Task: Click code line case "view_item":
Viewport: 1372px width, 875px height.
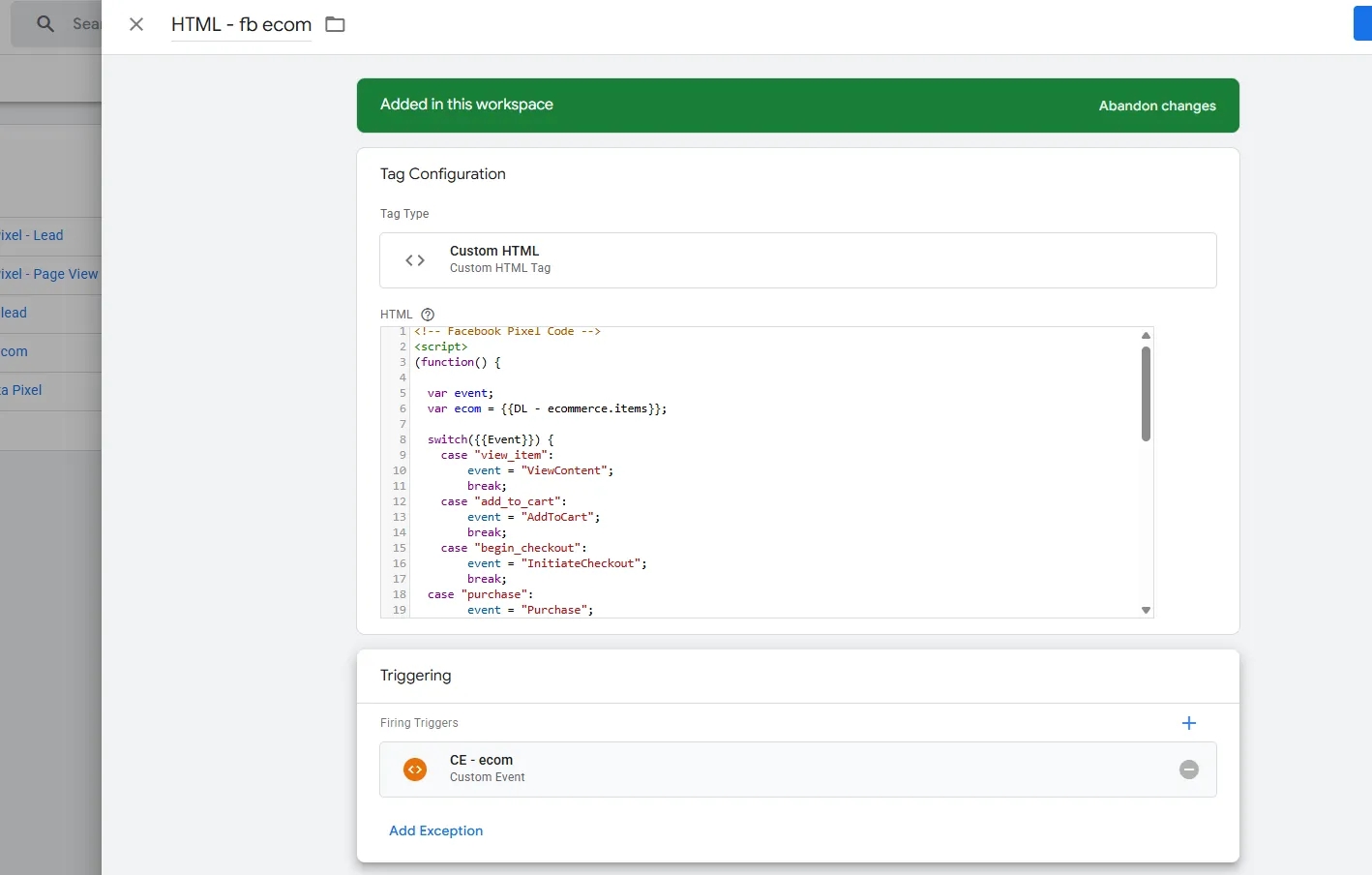Action: click(496, 455)
